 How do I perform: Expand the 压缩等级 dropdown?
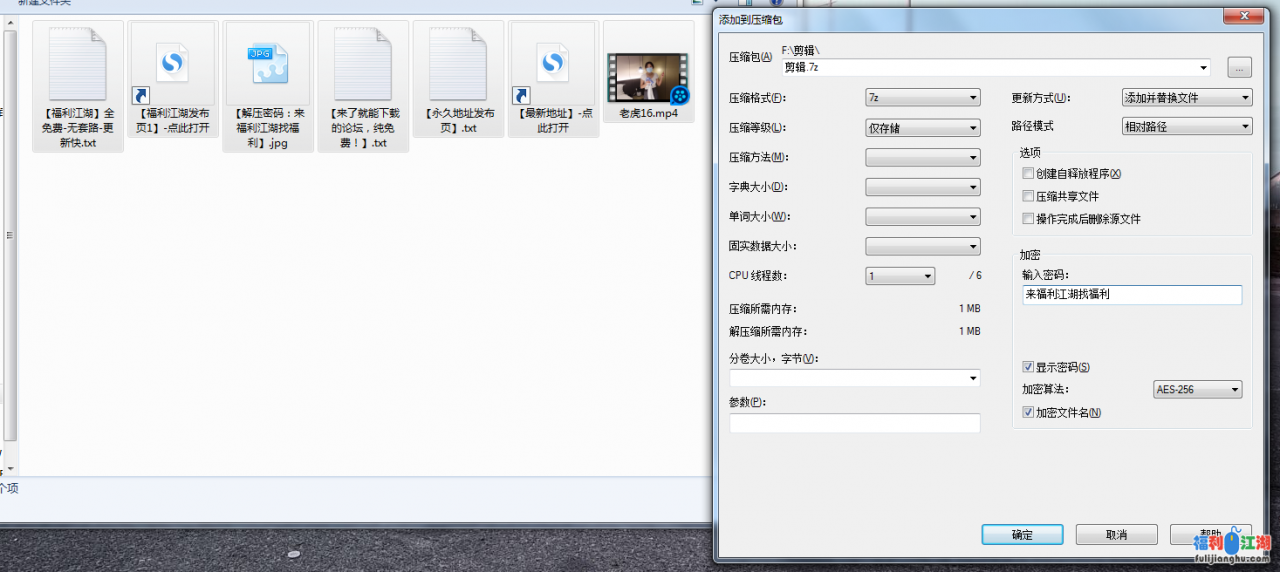(x=922, y=128)
